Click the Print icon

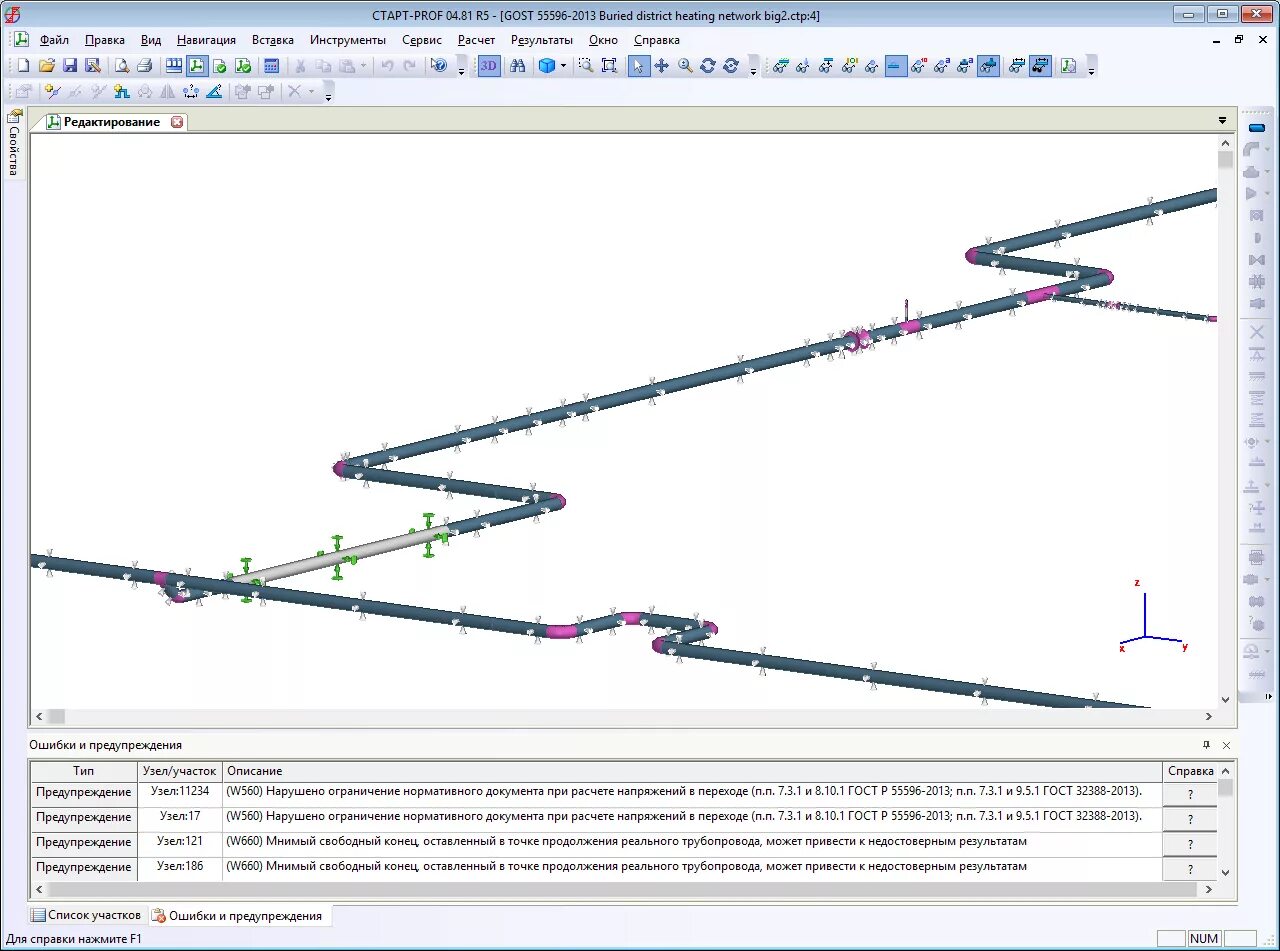pos(144,66)
